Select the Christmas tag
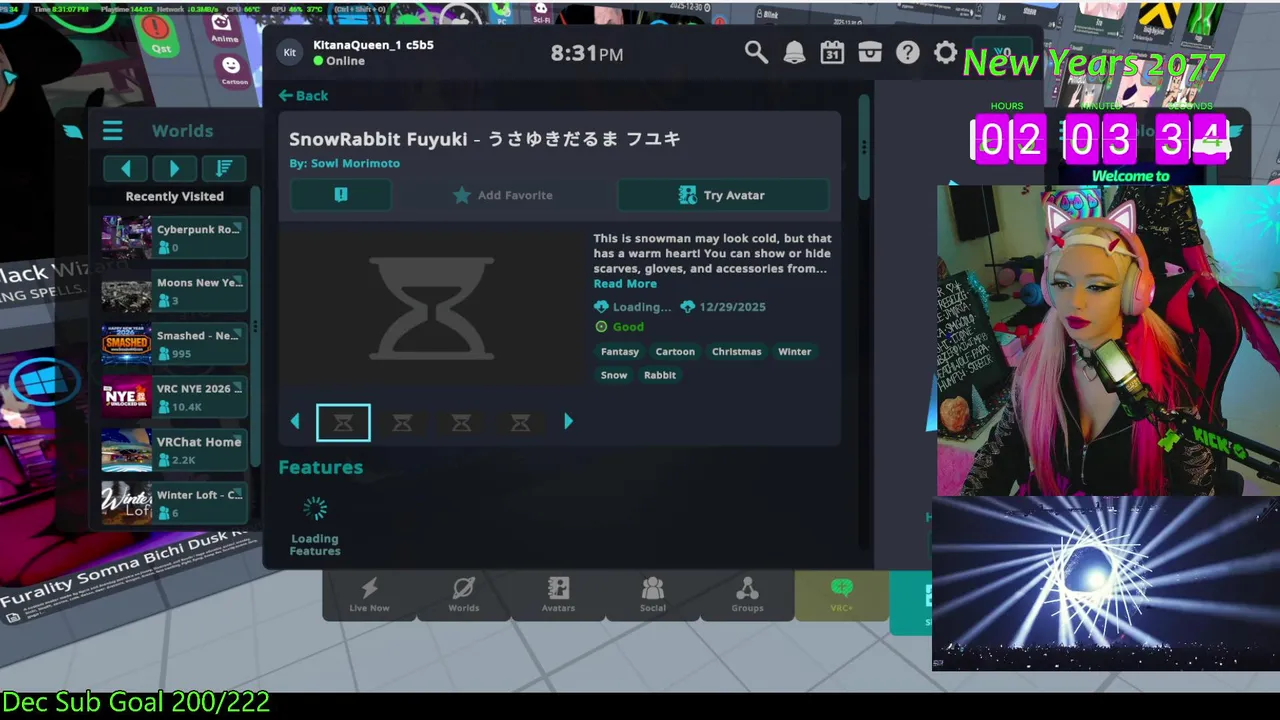 tap(737, 352)
